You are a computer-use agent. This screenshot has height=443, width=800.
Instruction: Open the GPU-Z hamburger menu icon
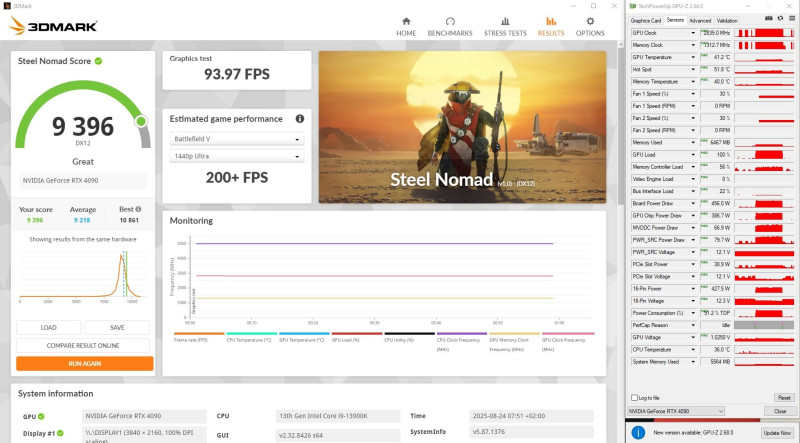(792, 19)
